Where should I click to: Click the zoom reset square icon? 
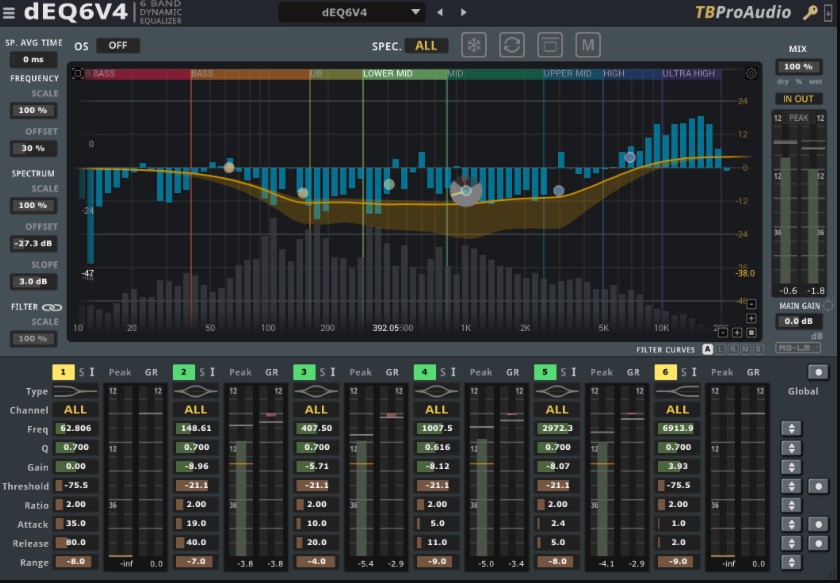(751, 333)
